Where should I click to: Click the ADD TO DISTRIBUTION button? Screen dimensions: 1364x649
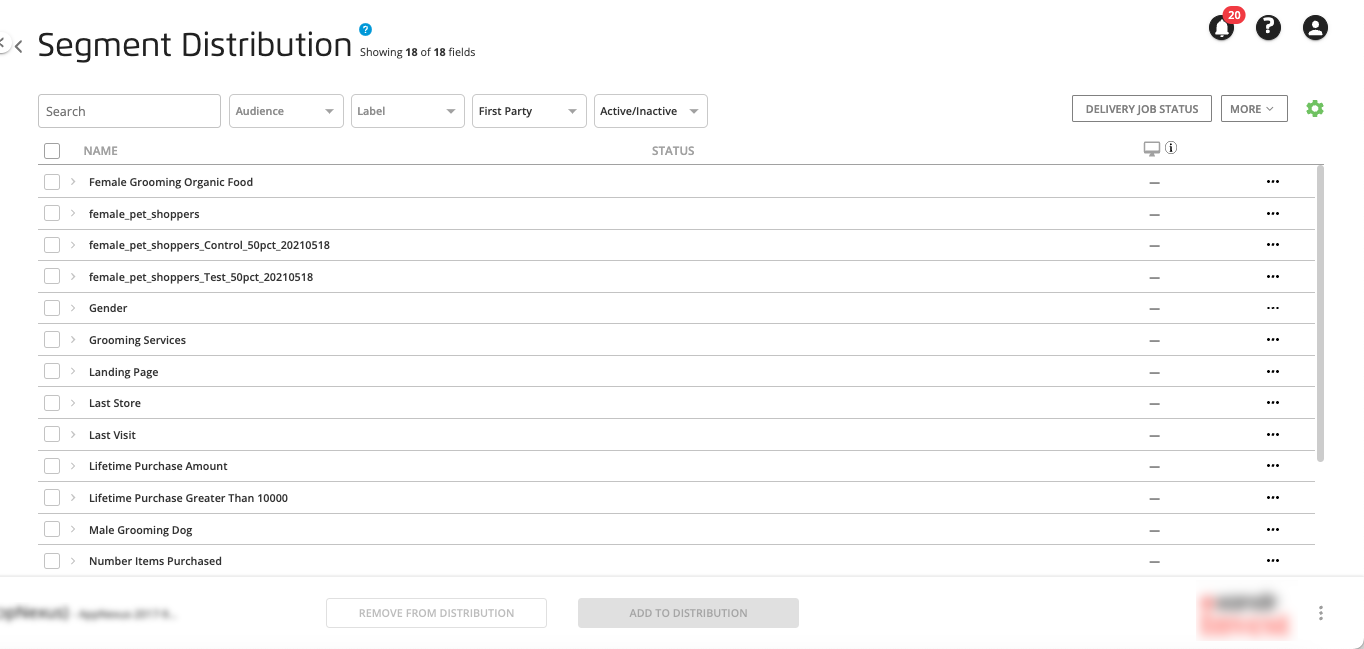point(688,613)
